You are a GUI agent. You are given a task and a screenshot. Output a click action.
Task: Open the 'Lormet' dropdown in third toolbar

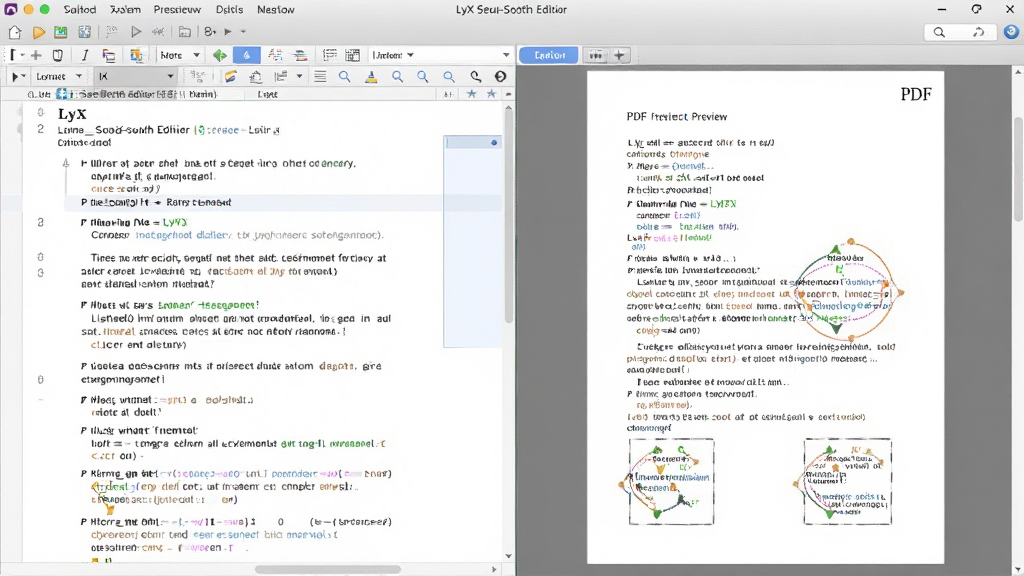coord(59,76)
